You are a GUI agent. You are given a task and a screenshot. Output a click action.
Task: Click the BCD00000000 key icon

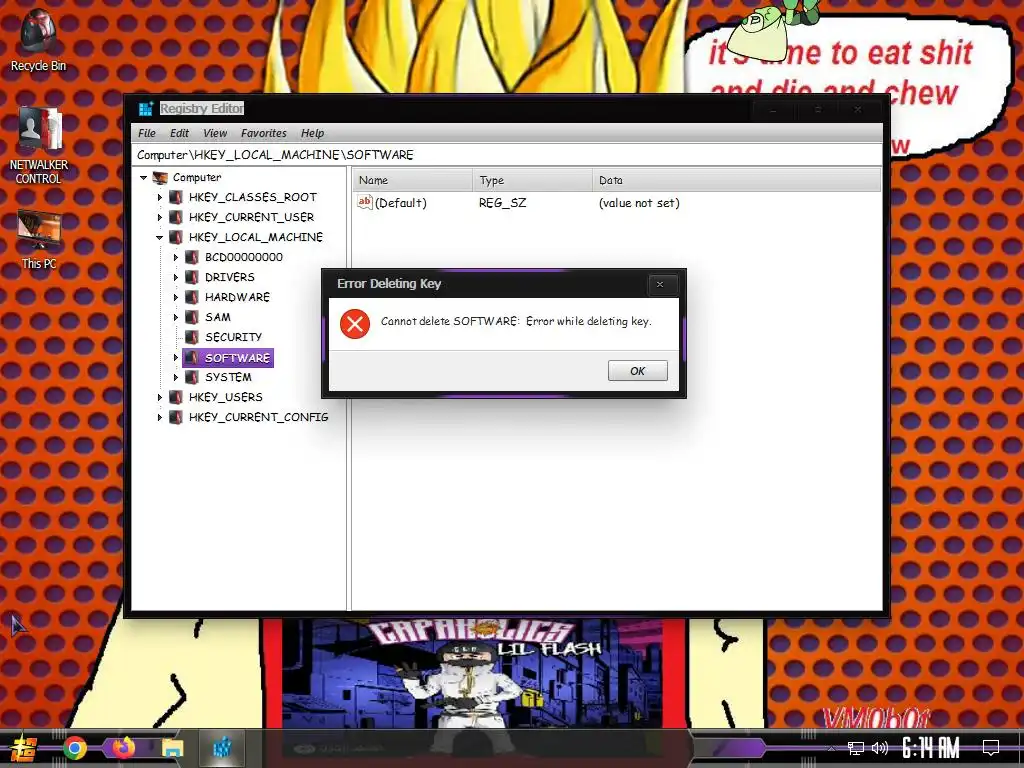(x=192, y=257)
